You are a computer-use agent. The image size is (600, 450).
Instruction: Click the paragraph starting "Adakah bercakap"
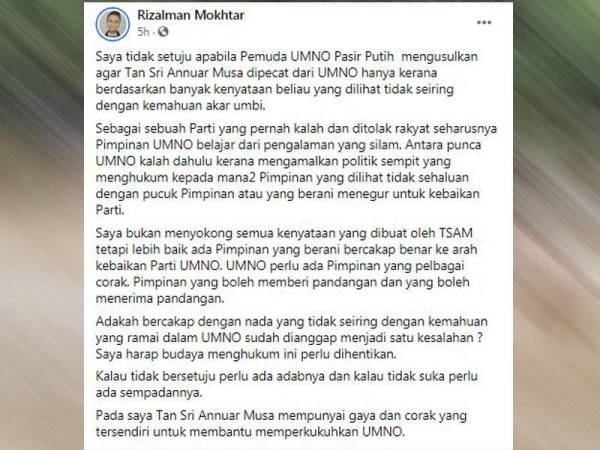pyautogui.click(x=292, y=338)
